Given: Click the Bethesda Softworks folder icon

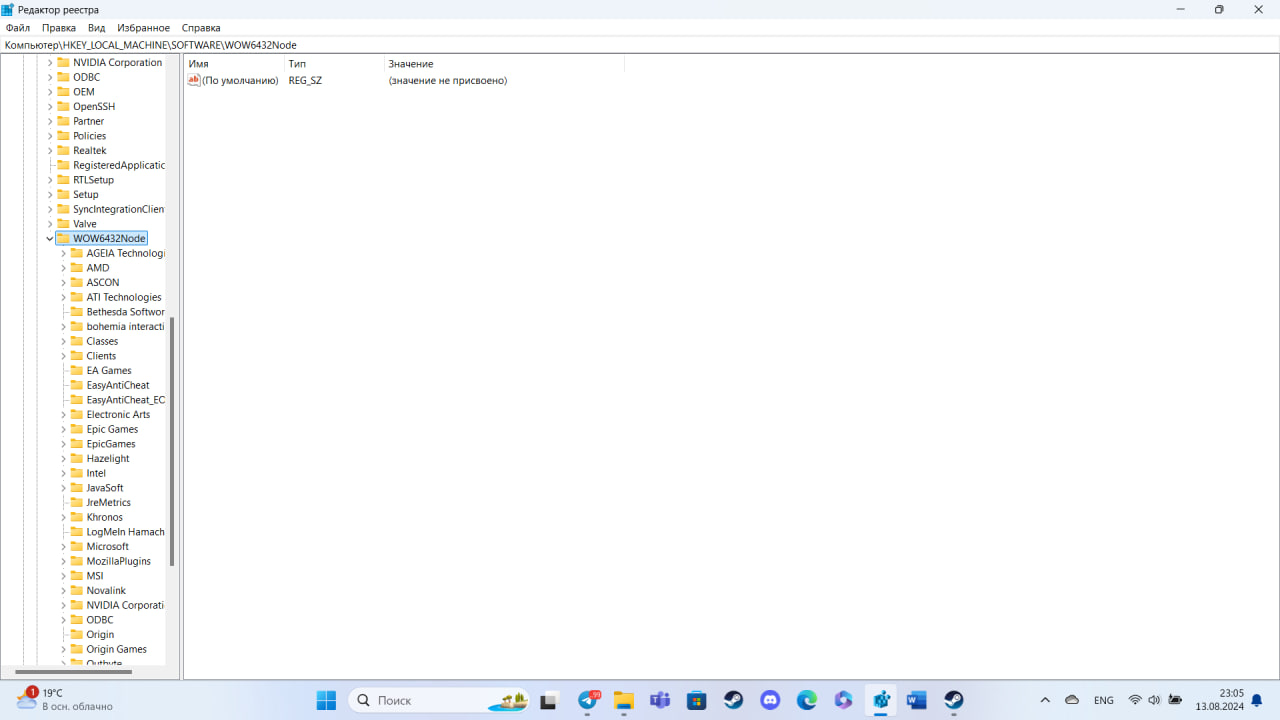Looking at the screenshot, I should click(x=77, y=312).
